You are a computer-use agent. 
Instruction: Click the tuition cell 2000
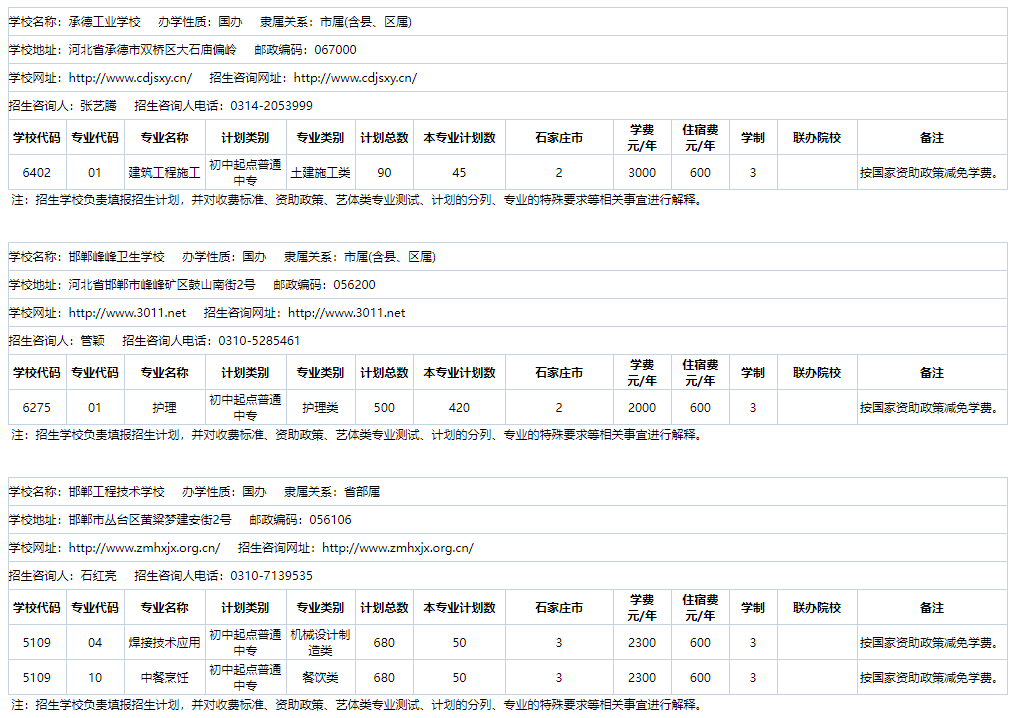point(641,407)
